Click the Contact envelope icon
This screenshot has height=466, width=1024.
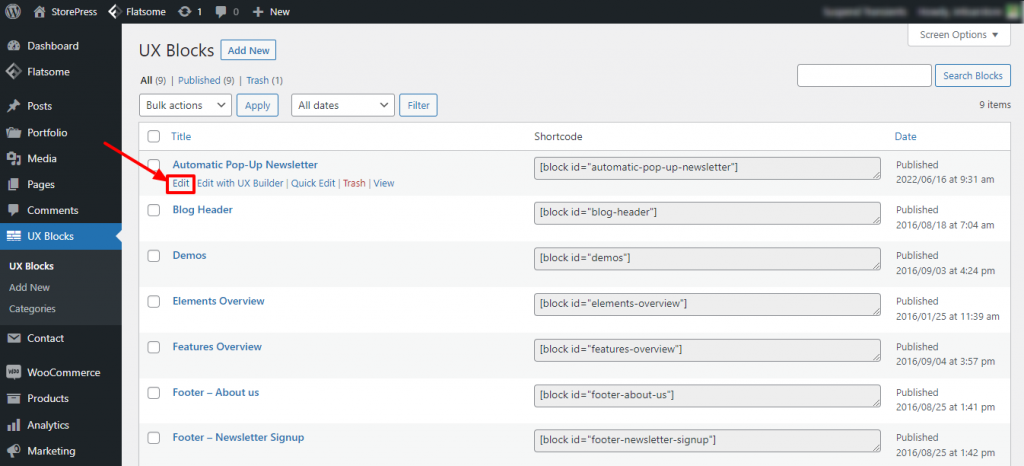[x=13, y=338]
